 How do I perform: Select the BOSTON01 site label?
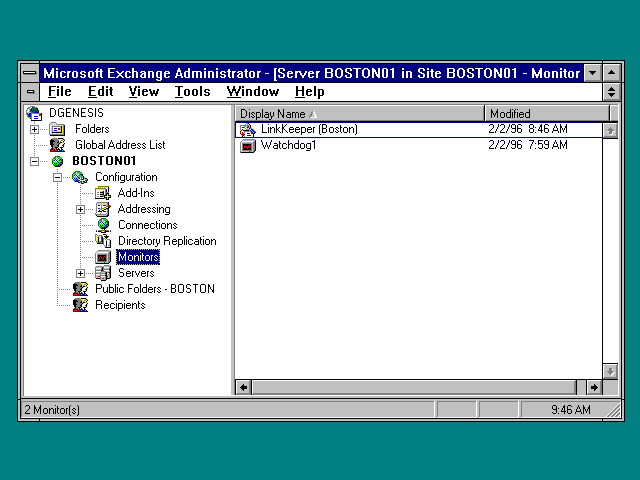[104, 161]
